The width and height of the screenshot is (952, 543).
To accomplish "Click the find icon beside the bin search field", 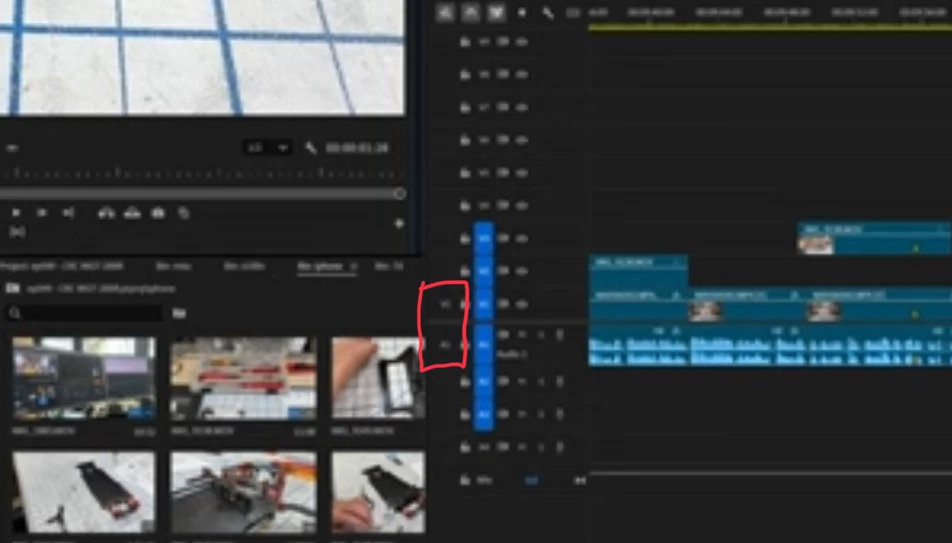I will [179, 313].
